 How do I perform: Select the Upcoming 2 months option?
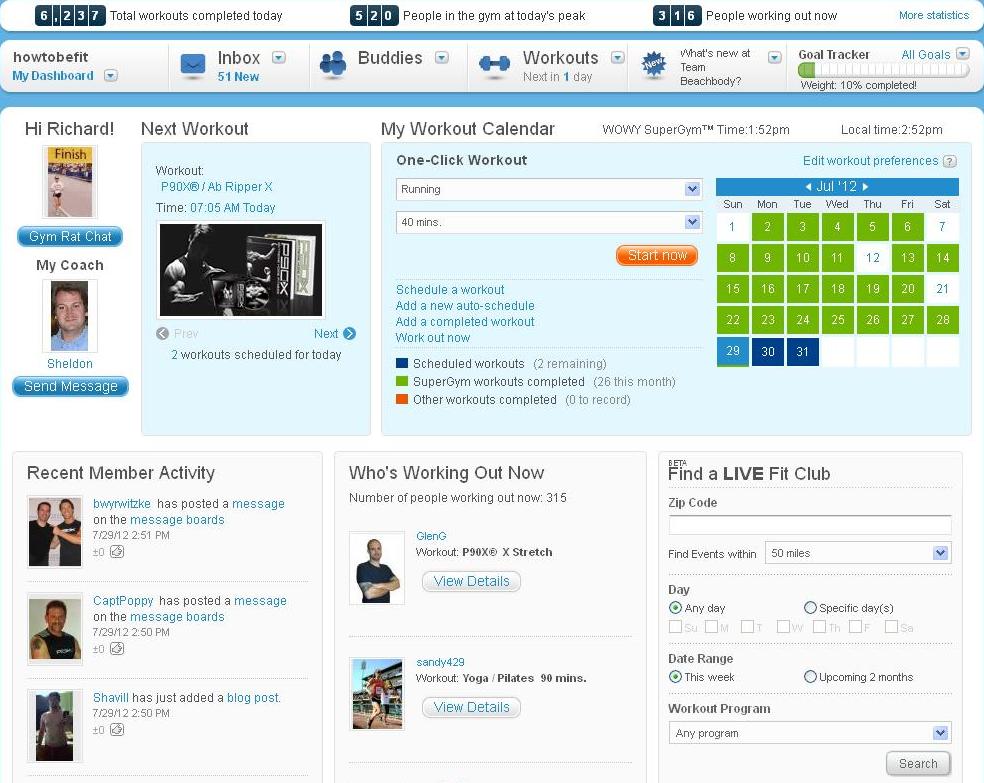point(810,677)
